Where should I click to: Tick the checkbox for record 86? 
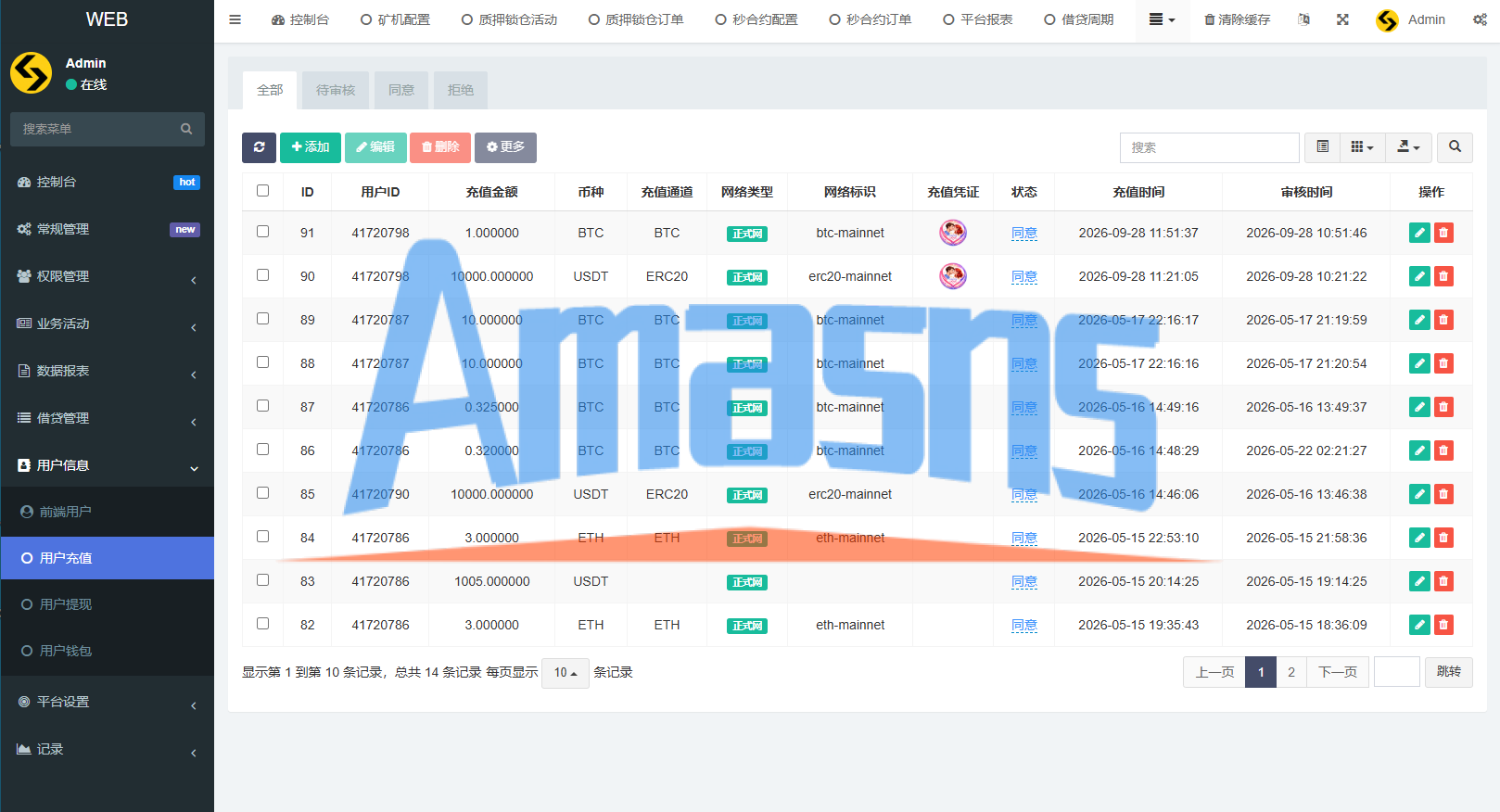click(x=263, y=450)
